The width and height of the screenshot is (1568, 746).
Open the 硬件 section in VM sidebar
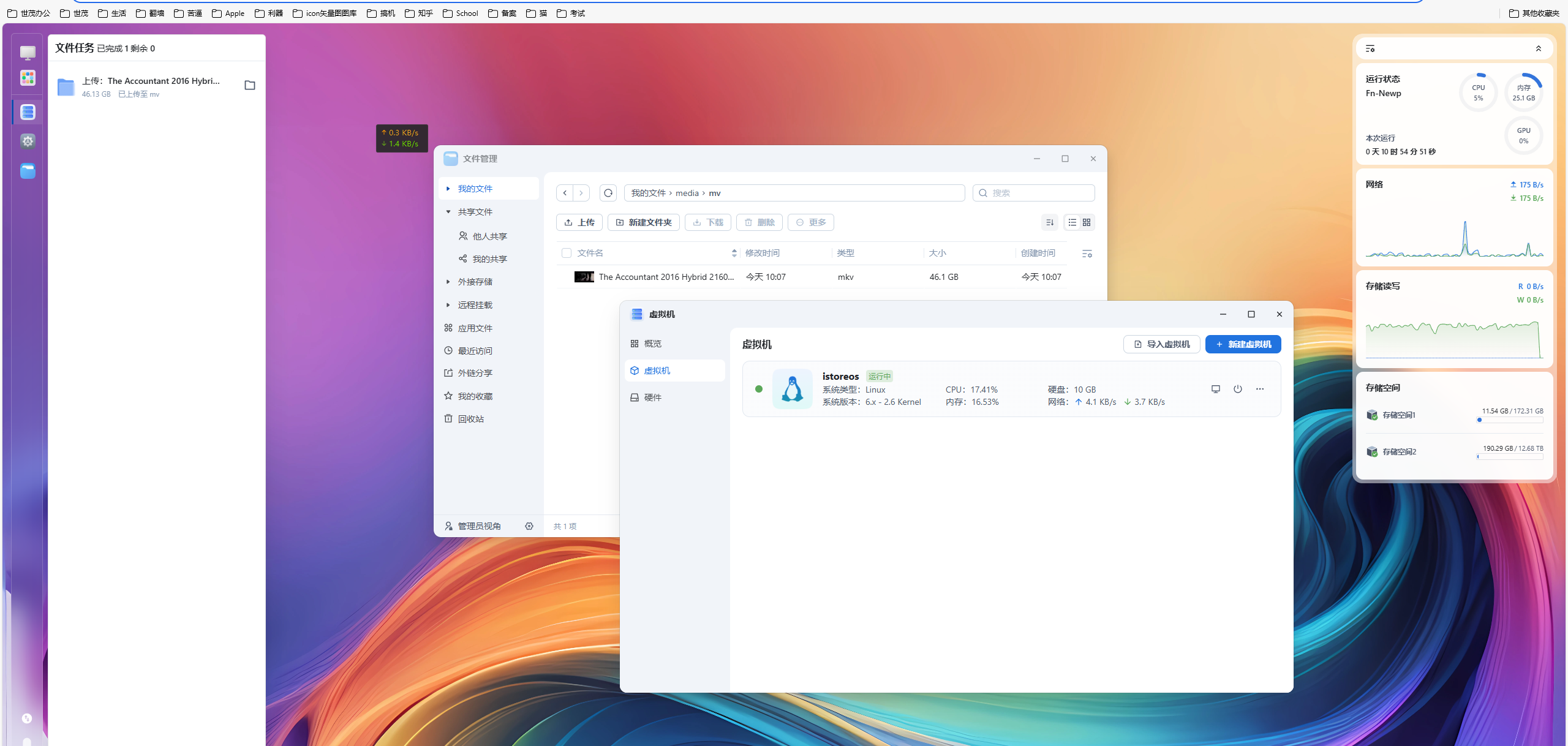pos(652,397)
